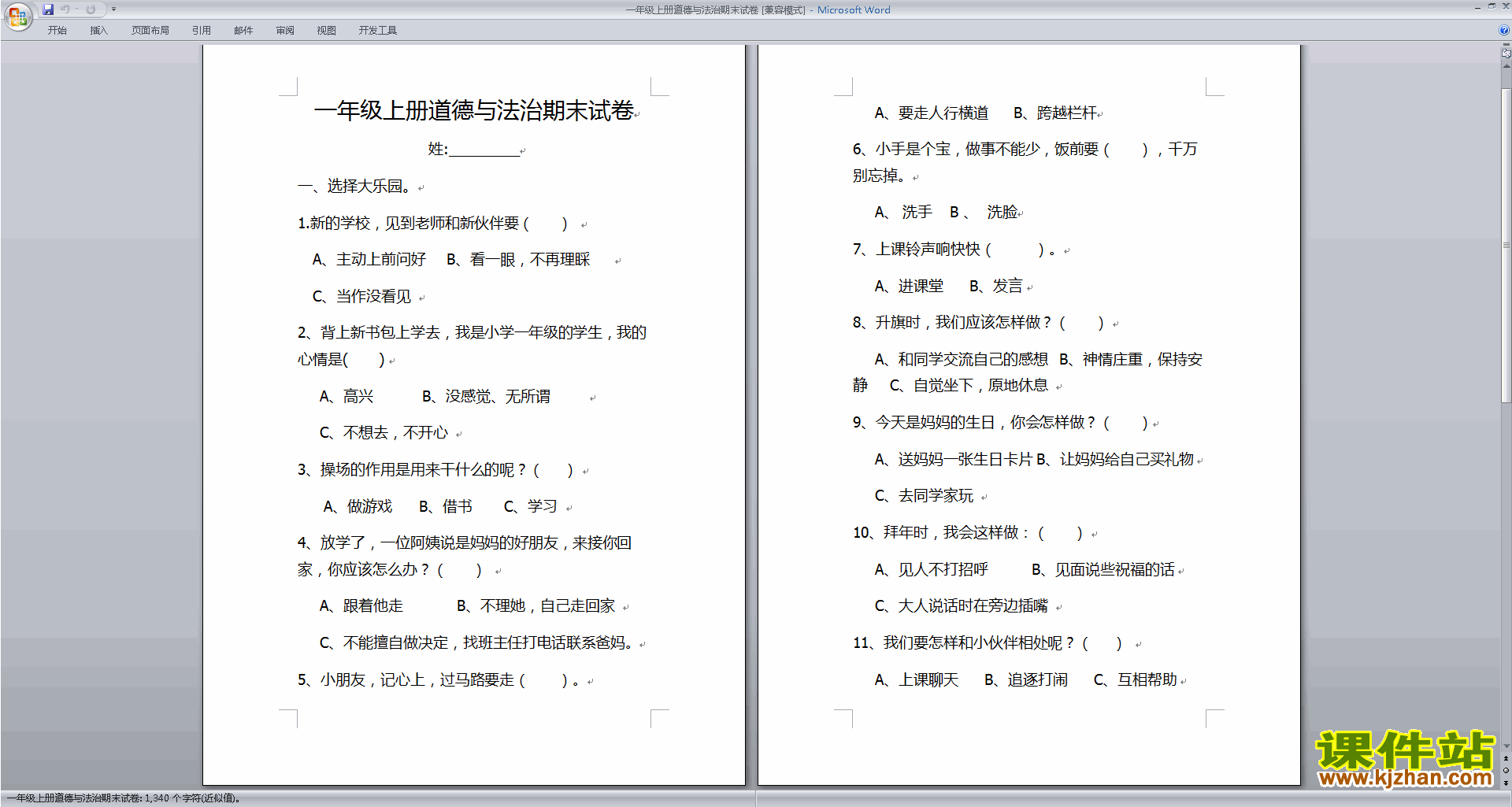Open Microsoft Word Help icon
The width and height of the screenshot is (1512, 807).
pos(1504,31)
